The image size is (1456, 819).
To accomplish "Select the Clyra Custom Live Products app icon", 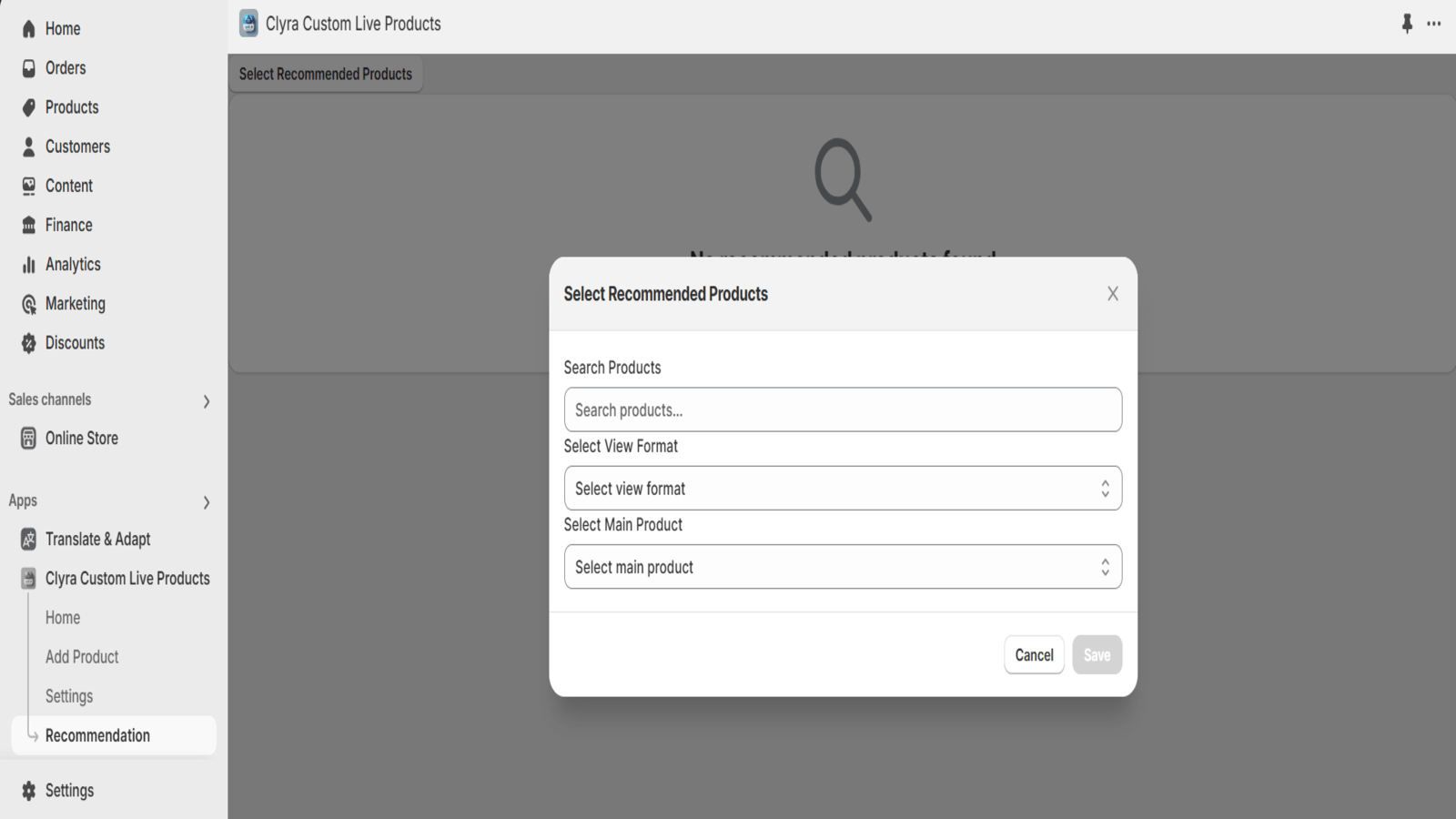I will pyautogui.click(x=28, y=578).
